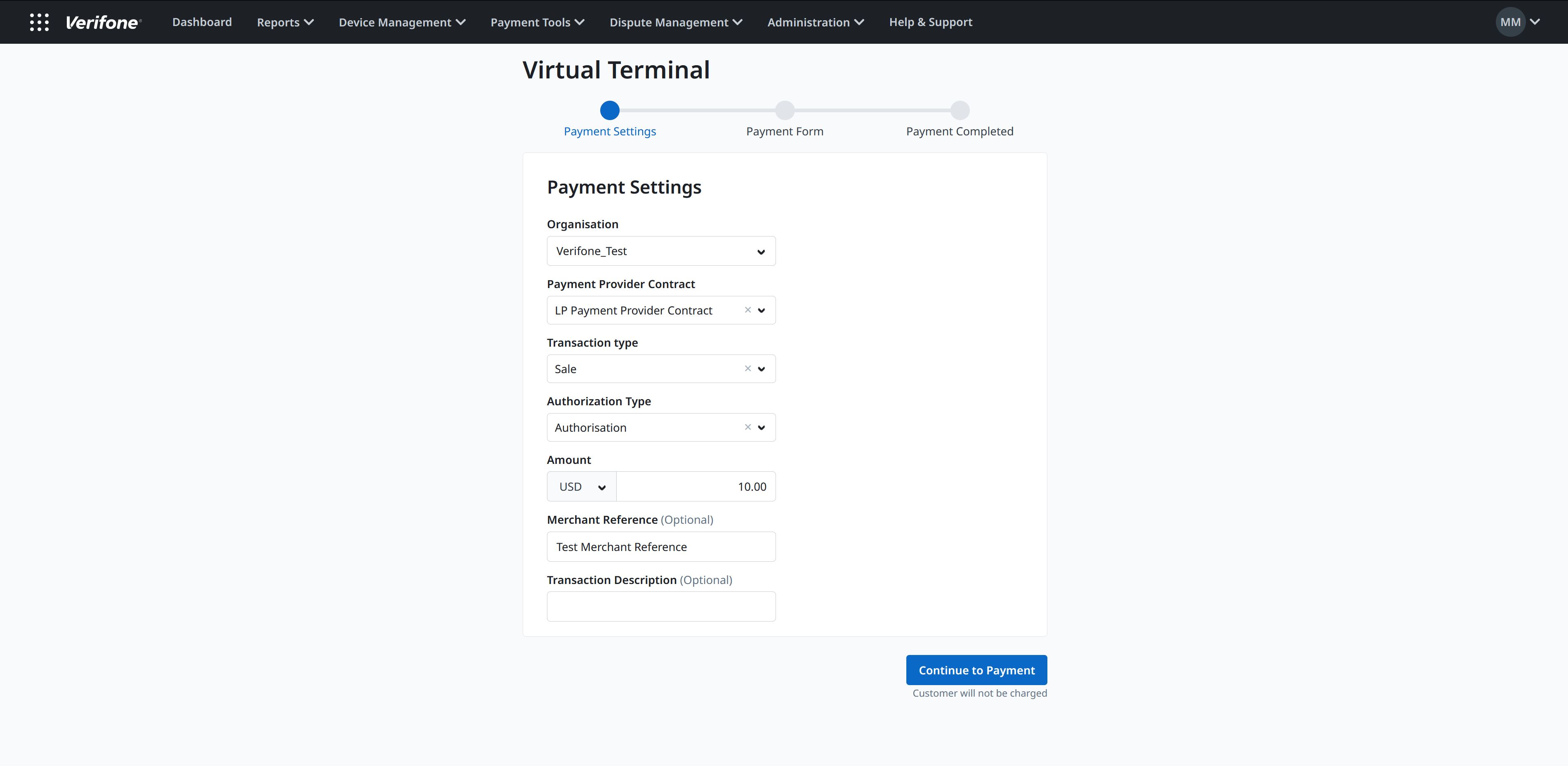Image resolution: width=1568 pixels, height=766 pixels.
Task: Open the Organisation dropdown
Action: click(761, 251)
